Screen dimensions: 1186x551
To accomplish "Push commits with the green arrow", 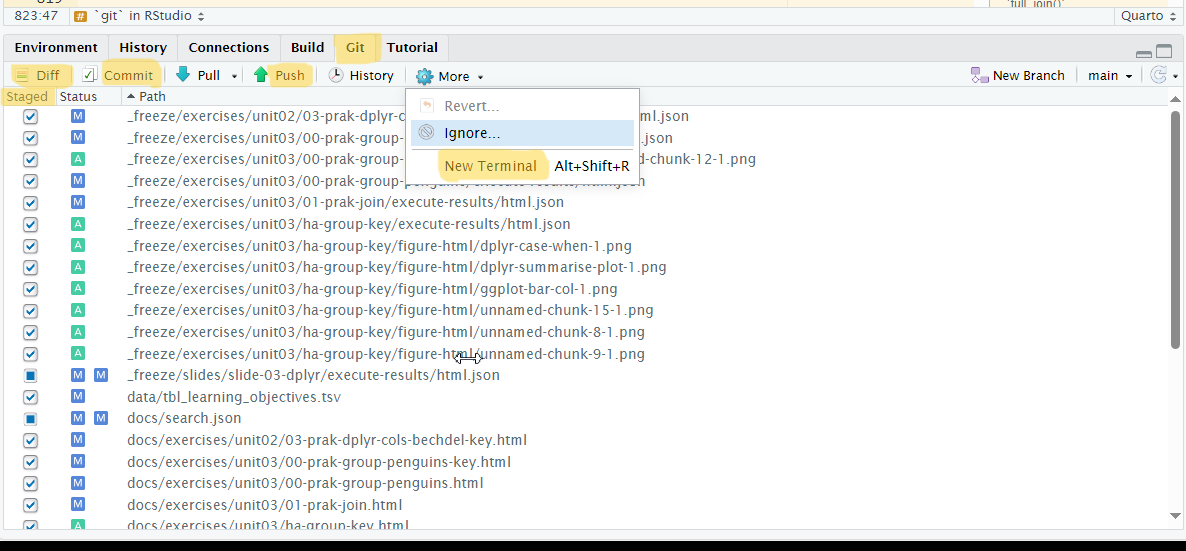I will pyautogui.click(x=261, y=75).
